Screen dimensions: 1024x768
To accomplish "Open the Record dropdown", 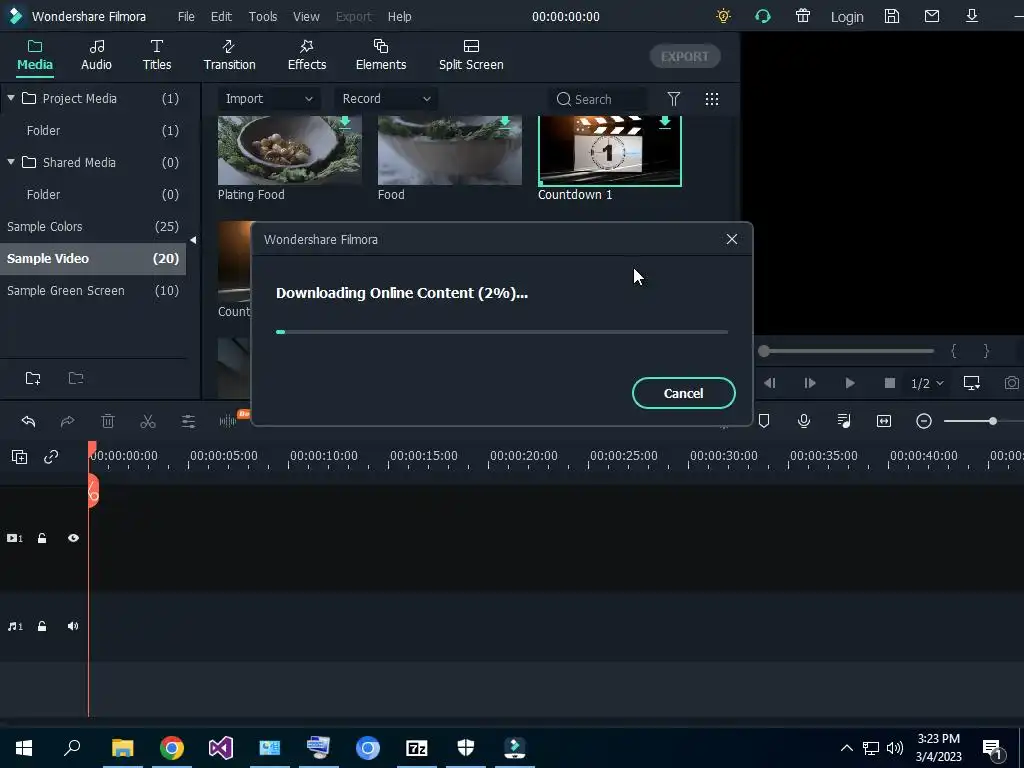I will pos(386,99).
